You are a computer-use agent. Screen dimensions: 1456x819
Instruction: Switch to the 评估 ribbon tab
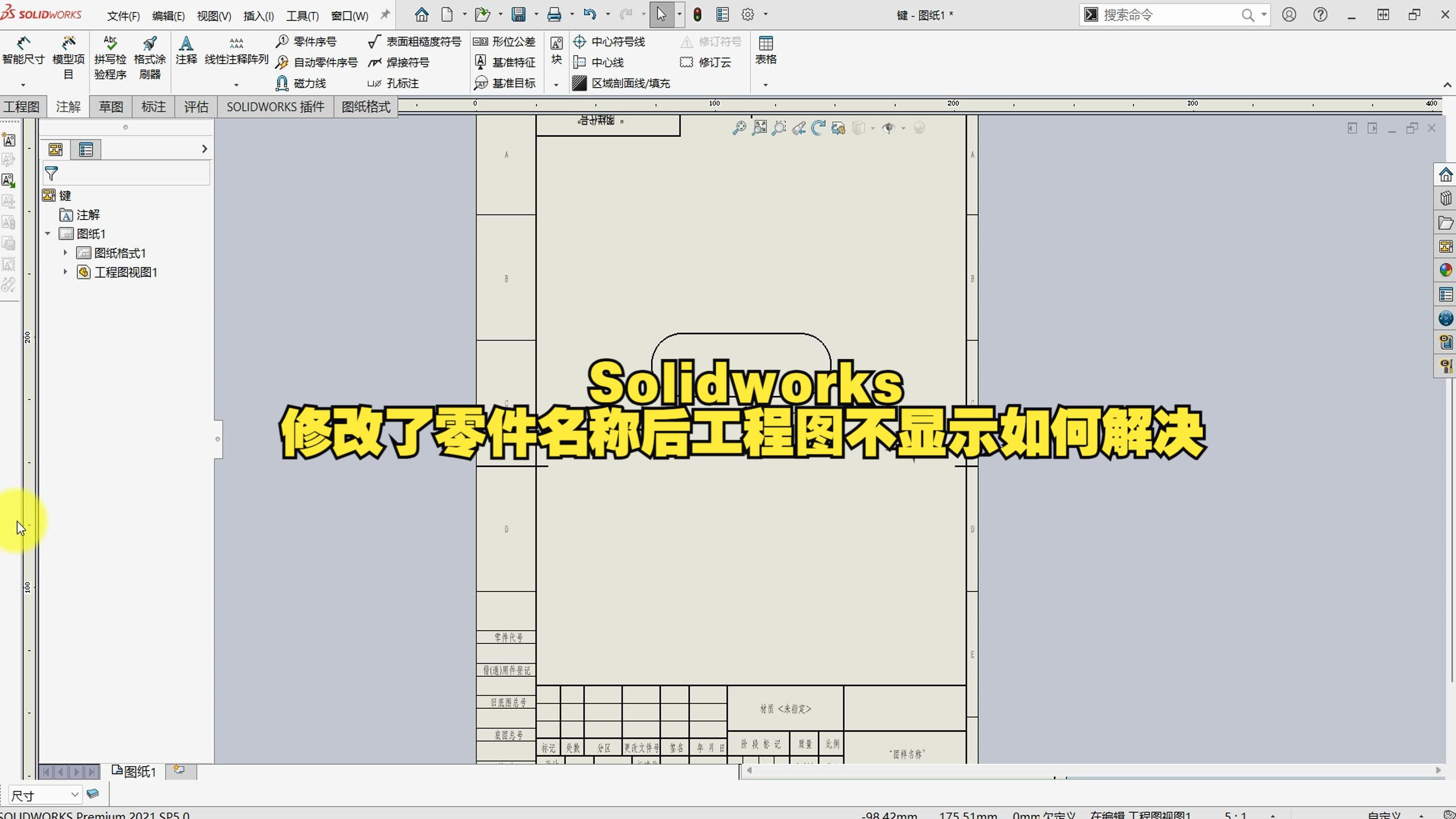pyautogui.click(x=195, y=106)
